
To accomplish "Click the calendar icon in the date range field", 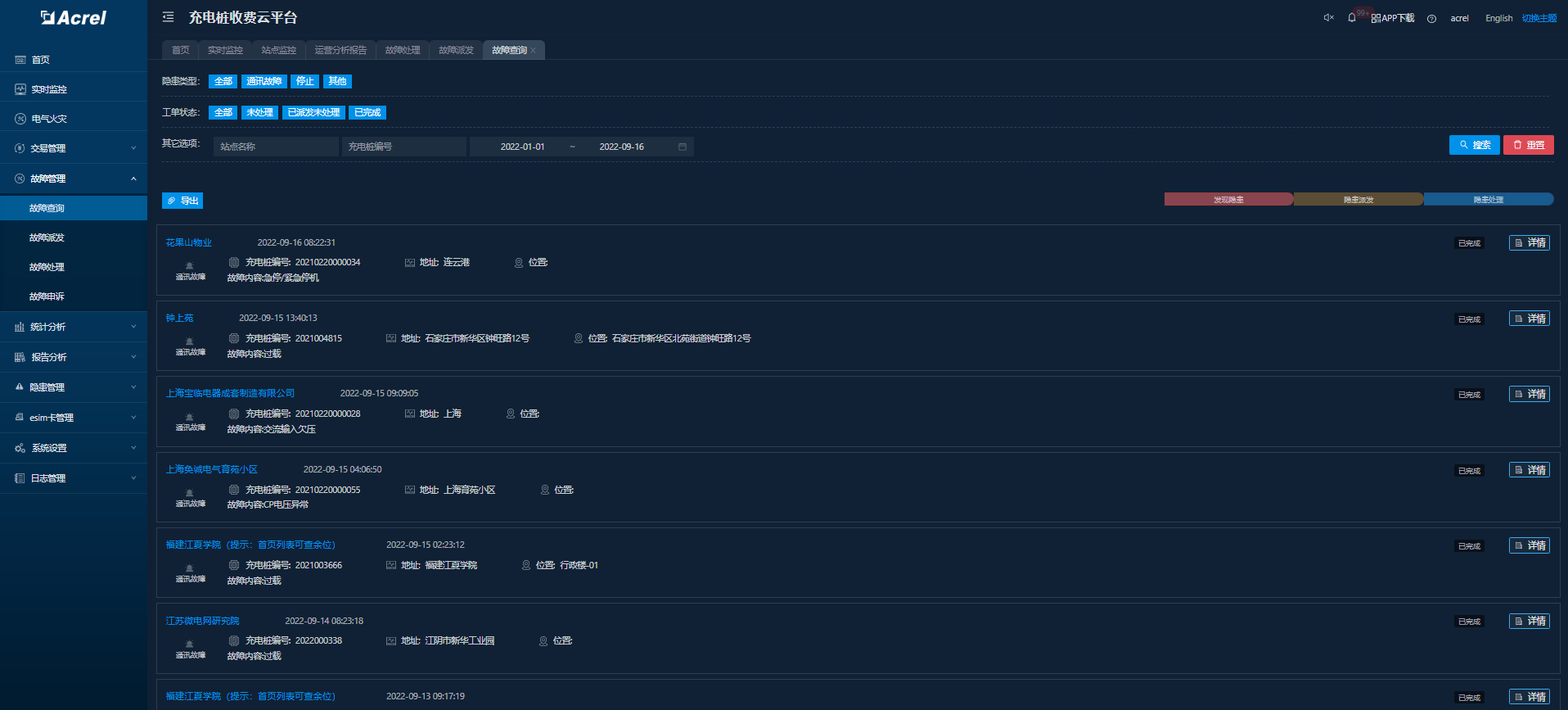I will [x=683, y=147].
